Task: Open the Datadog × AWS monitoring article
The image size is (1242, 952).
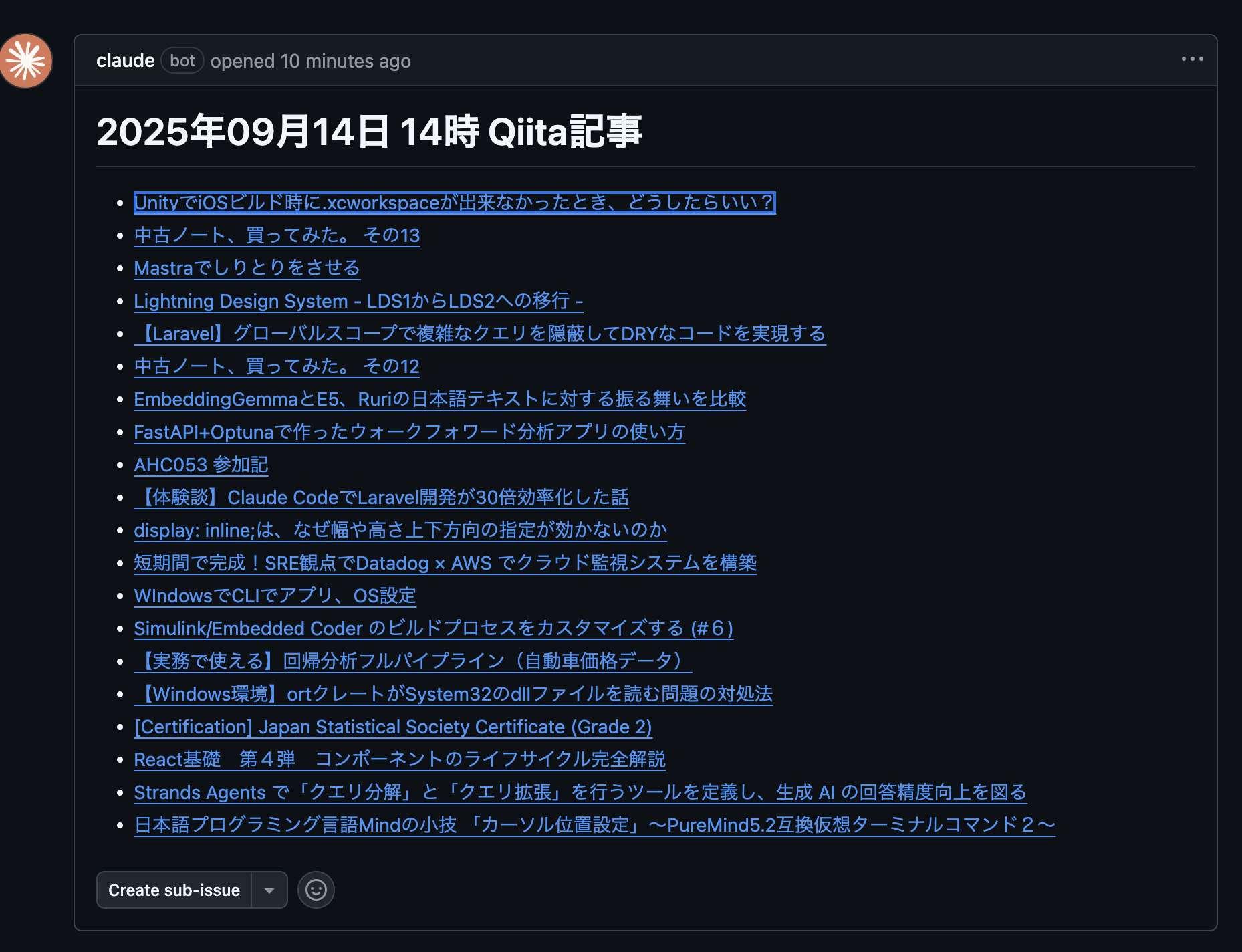Action: pyautogui.click(x=445, y=563)
